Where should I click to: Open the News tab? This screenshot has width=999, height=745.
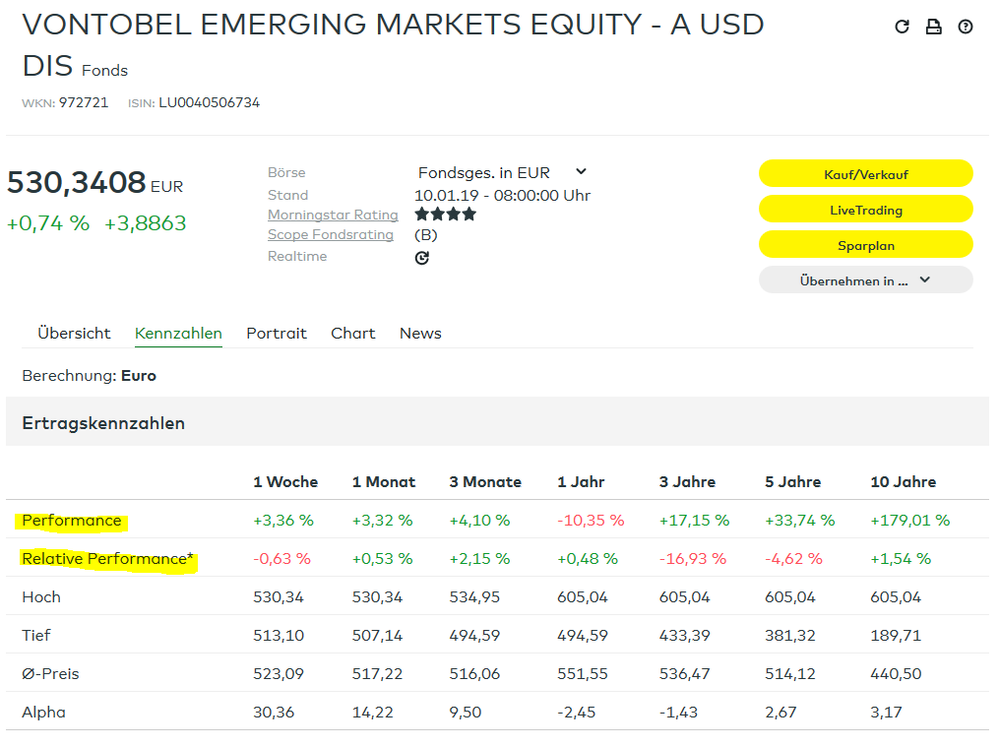coord(420,333)
